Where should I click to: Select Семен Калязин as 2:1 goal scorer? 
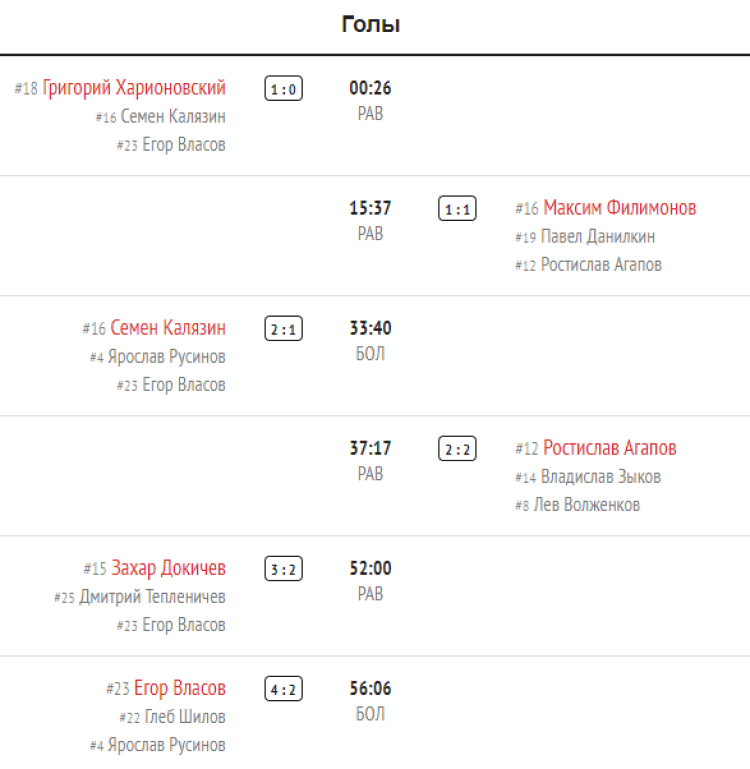click(168, 328)
